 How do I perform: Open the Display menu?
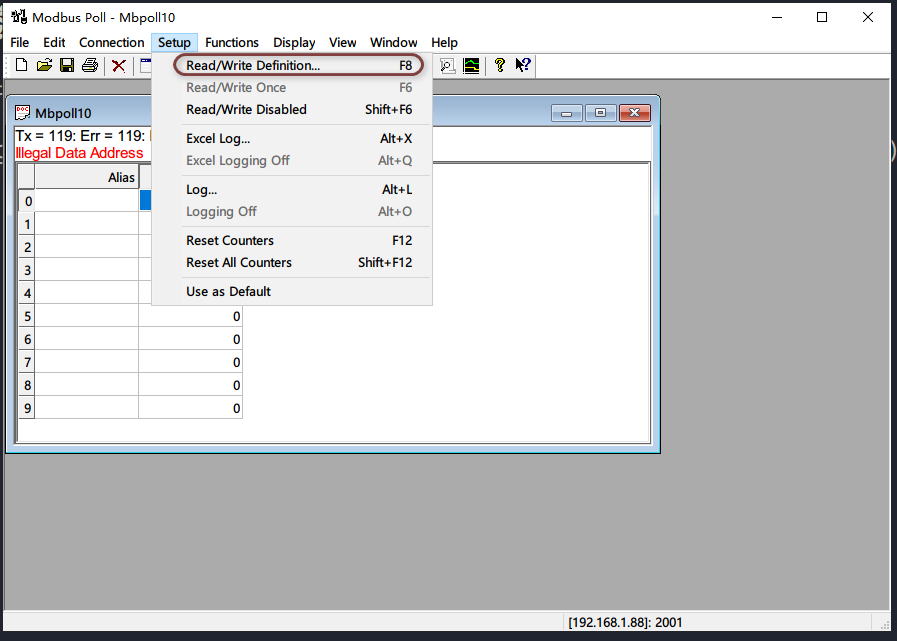pos(294,42)
